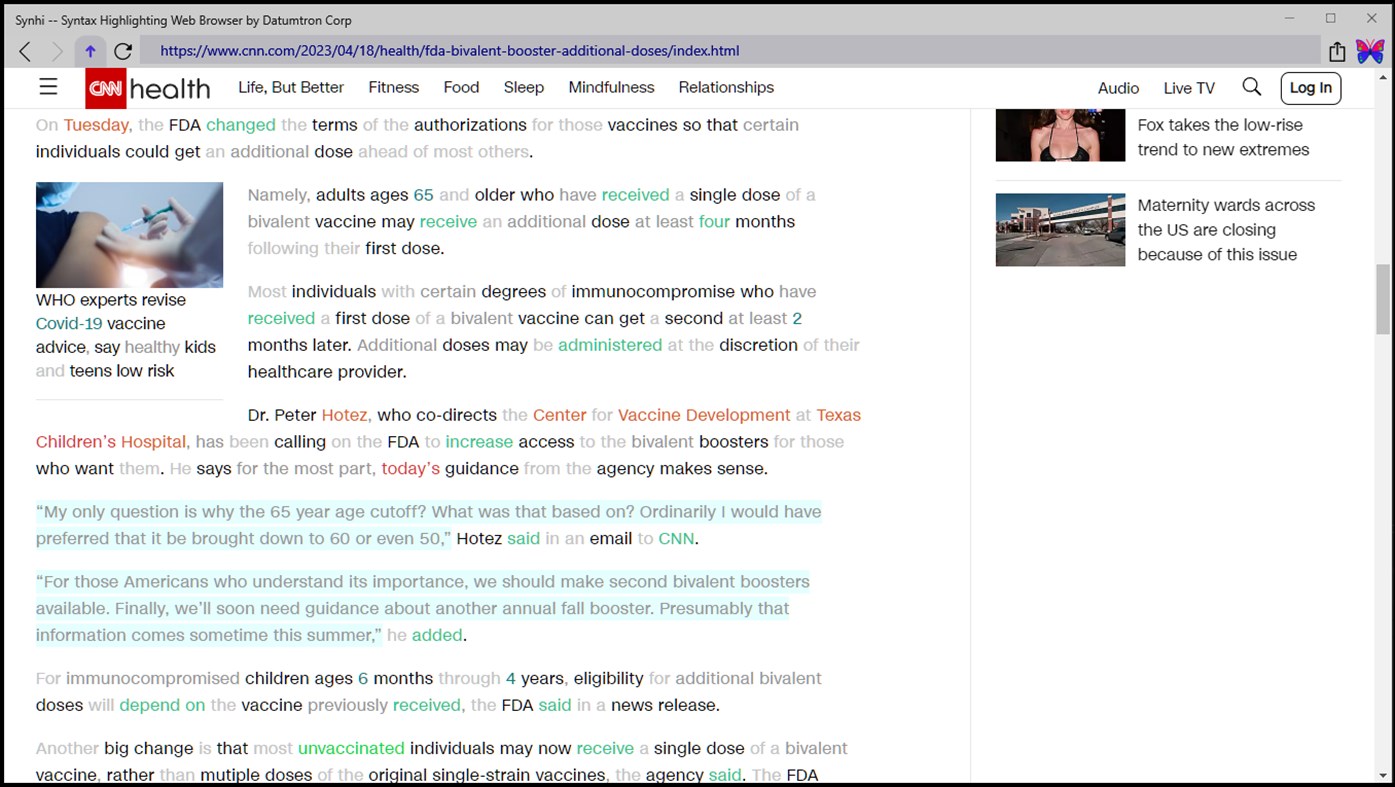Select the Audio option
This screenshot has width=1395, height=787.
(1118, 88)
